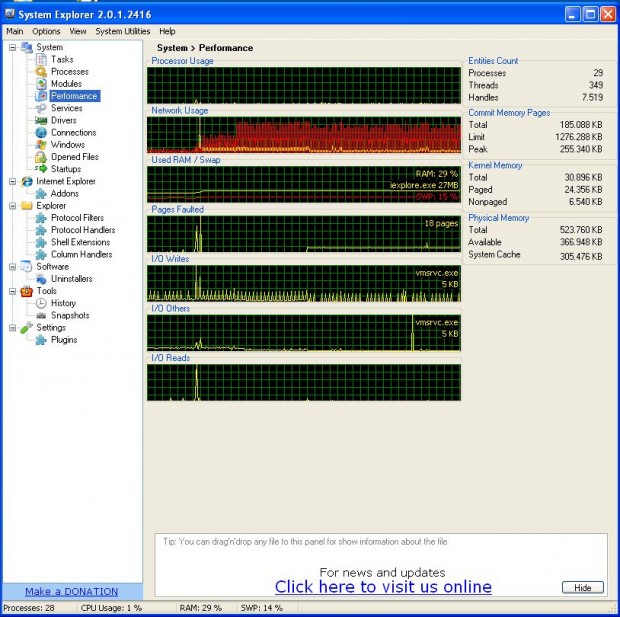
Task: Click the Explorer folder icon
Action: pyautogui.click(x=27, y=206)
